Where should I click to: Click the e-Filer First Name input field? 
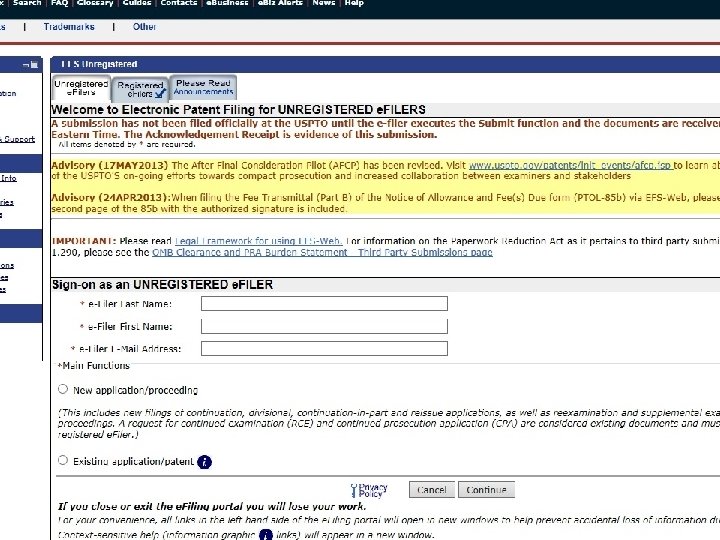click(x=324, y=326)
